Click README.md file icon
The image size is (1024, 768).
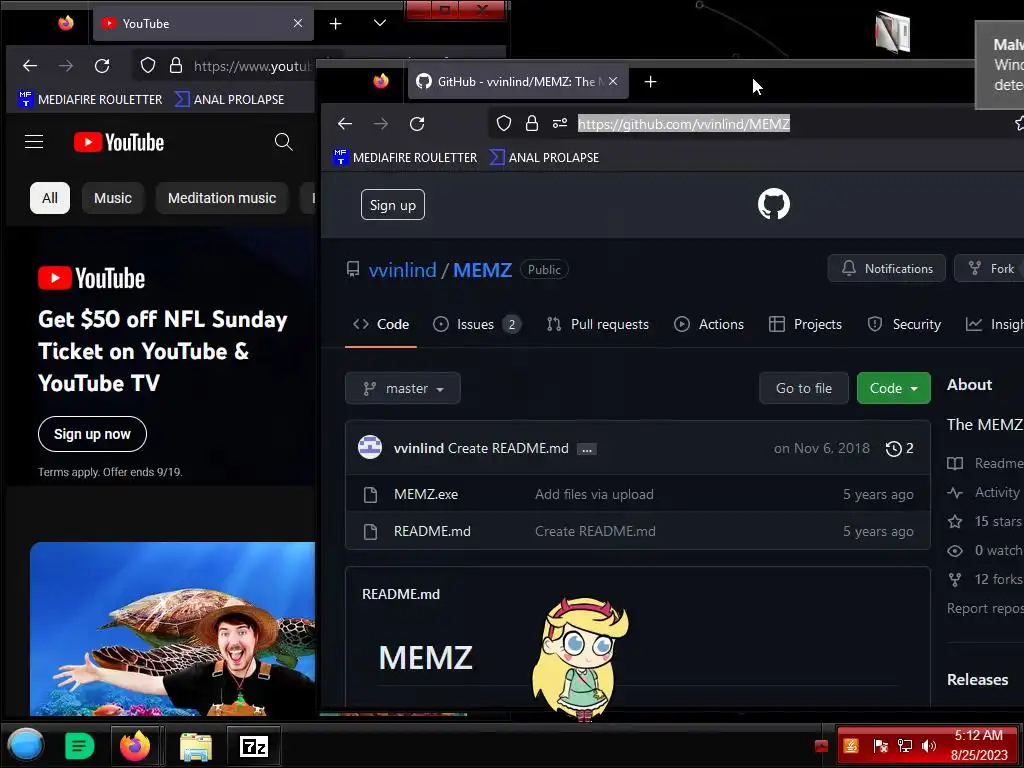tap(370, 532)
